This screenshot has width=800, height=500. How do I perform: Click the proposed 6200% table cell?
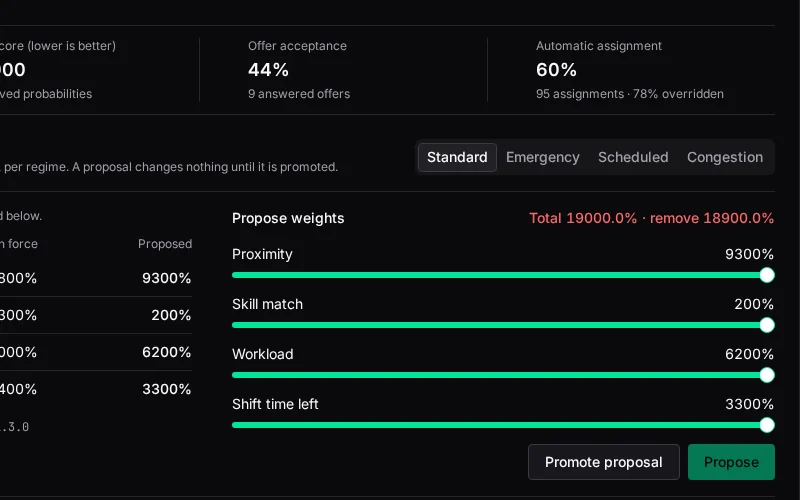pyautogui.click(x=166, y=352)
